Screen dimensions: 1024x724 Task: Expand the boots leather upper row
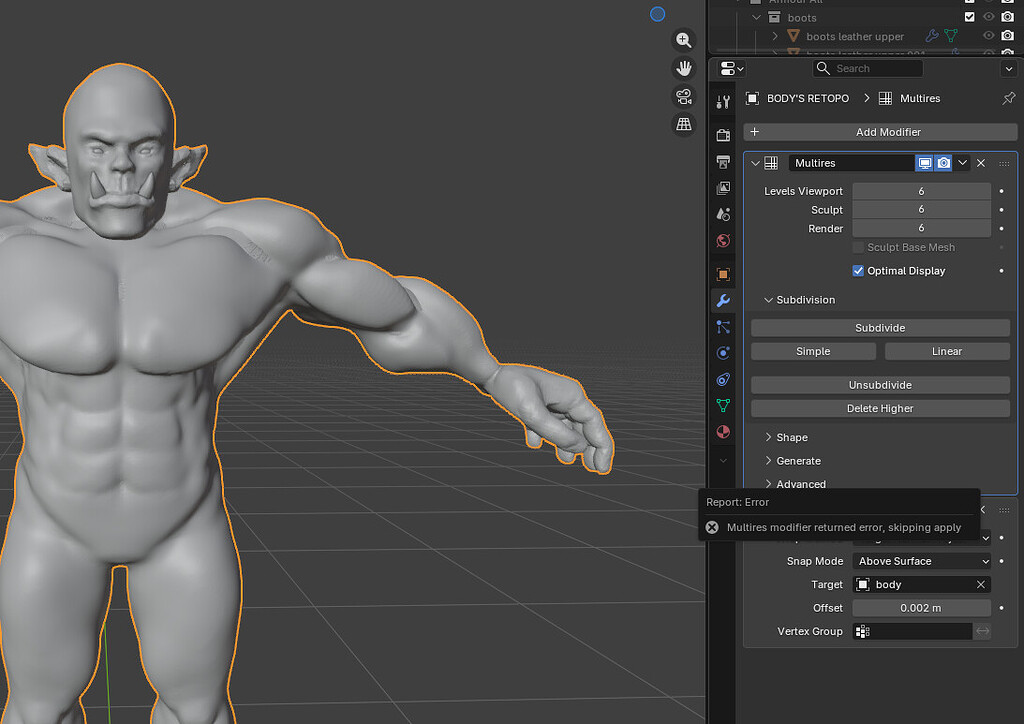point(775,36)
